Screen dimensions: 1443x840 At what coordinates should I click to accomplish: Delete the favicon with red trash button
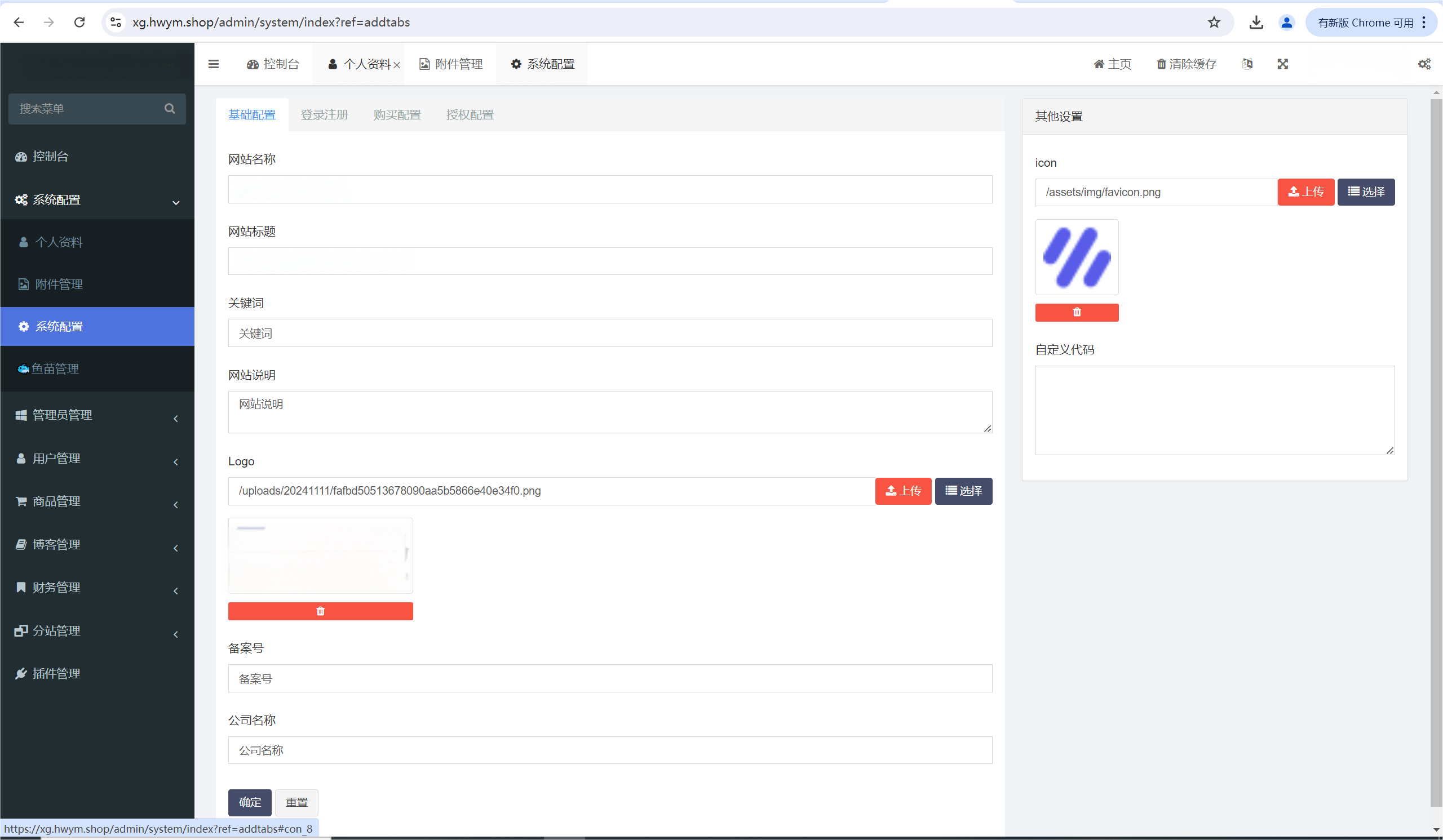pos(1077,313)
